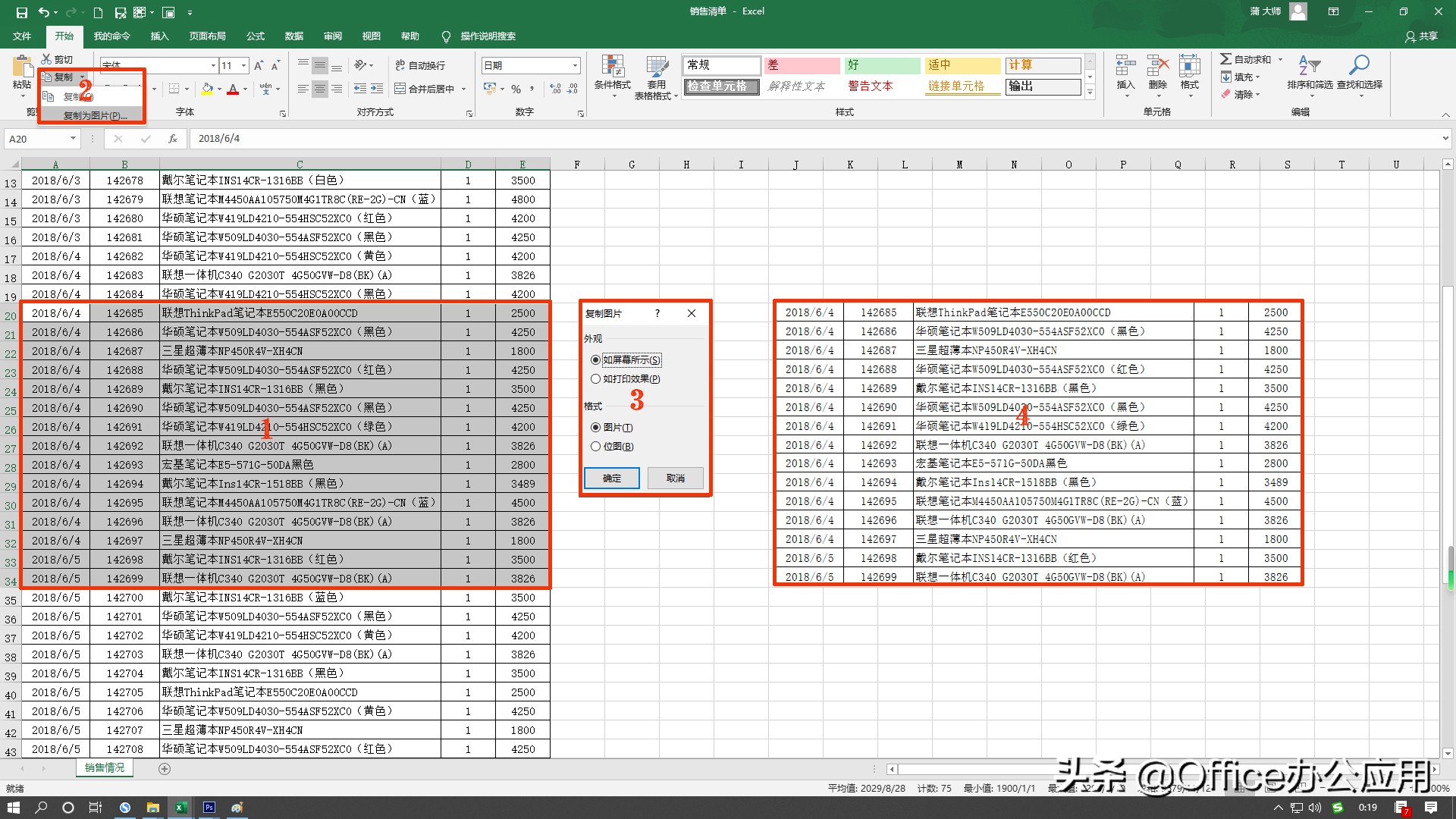Screen dimensions: 1456x819
Task: Switch to the 审阅 Review tab
Action: (333, 36)
